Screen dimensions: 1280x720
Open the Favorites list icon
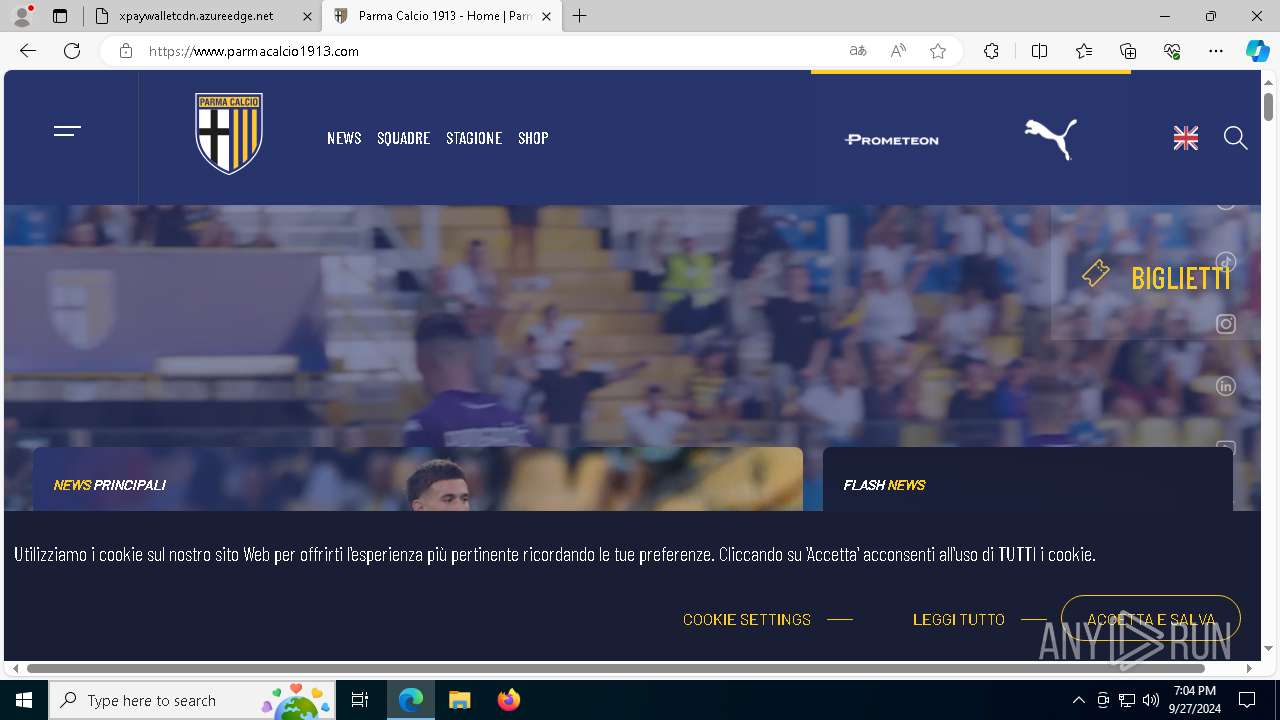(1084, 51)
